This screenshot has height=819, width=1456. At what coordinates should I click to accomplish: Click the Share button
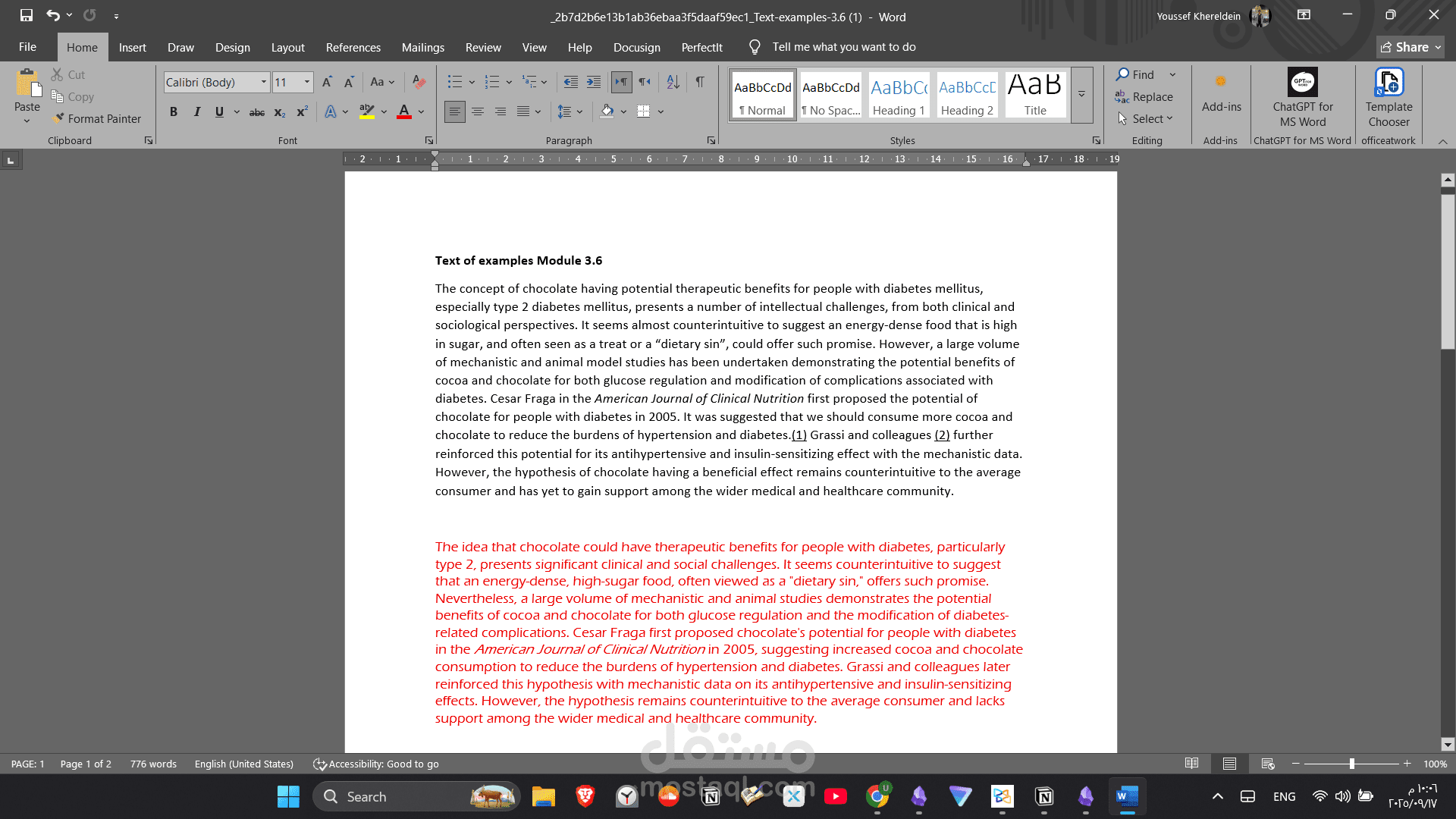1410,47
